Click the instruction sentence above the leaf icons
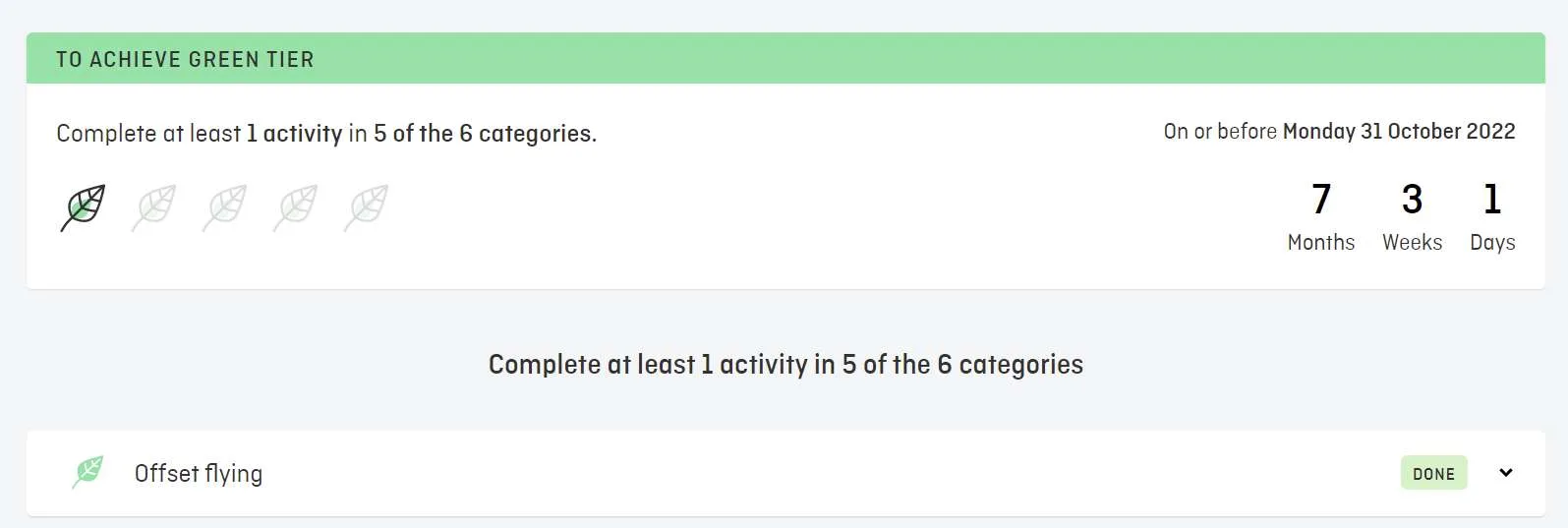This screenshot has height=528, width=1568. (326, 134)
